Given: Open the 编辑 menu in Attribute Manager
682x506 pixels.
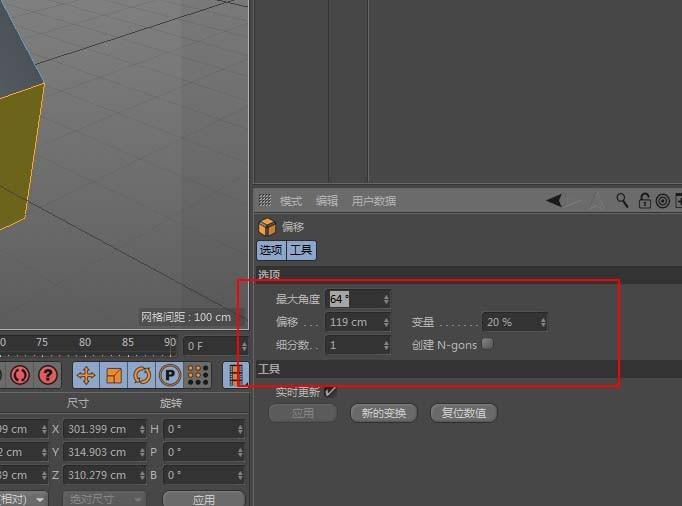Looking at the screenshot, I should coord(327,201).
